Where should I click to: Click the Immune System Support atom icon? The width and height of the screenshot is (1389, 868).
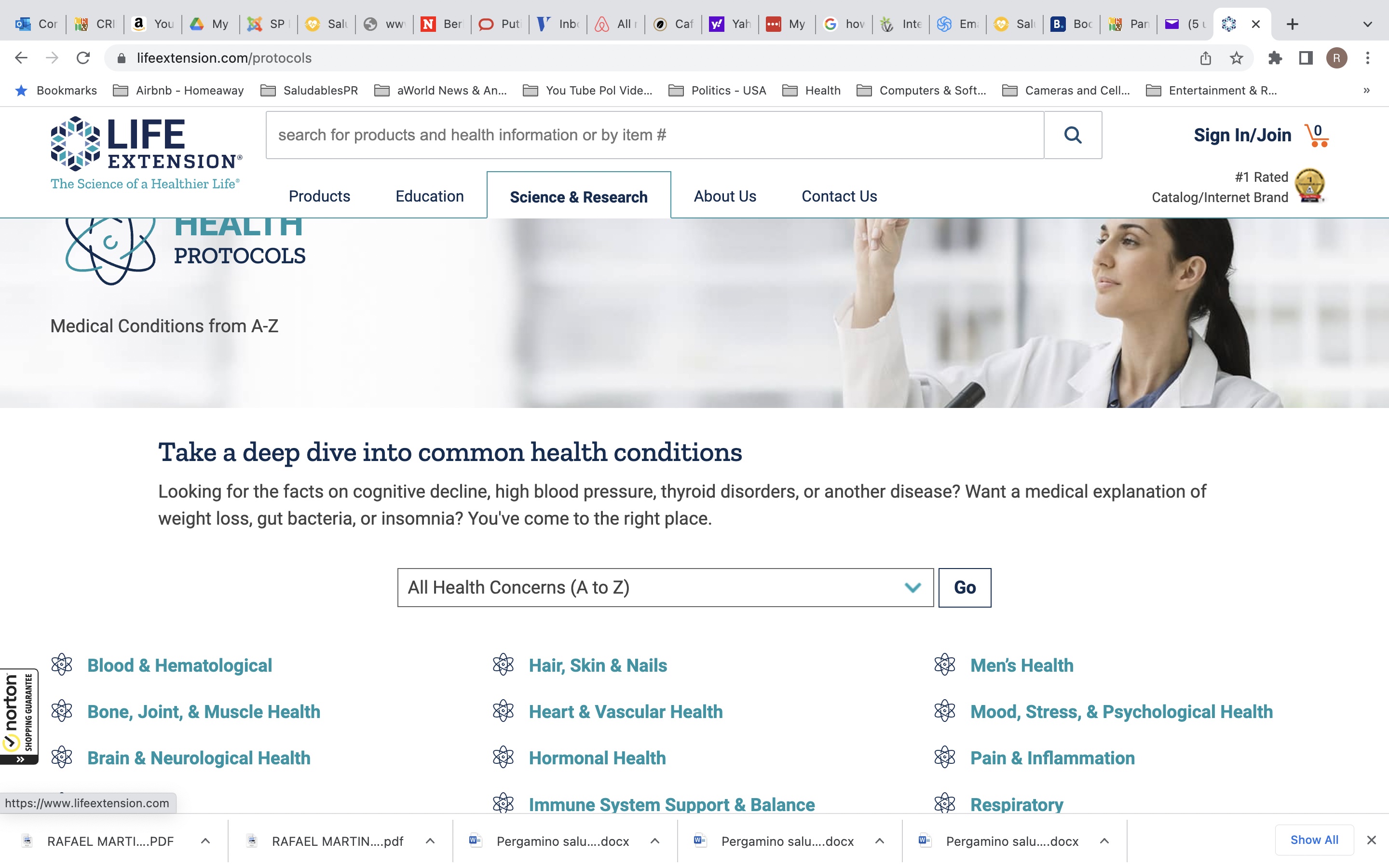[503, 804]
